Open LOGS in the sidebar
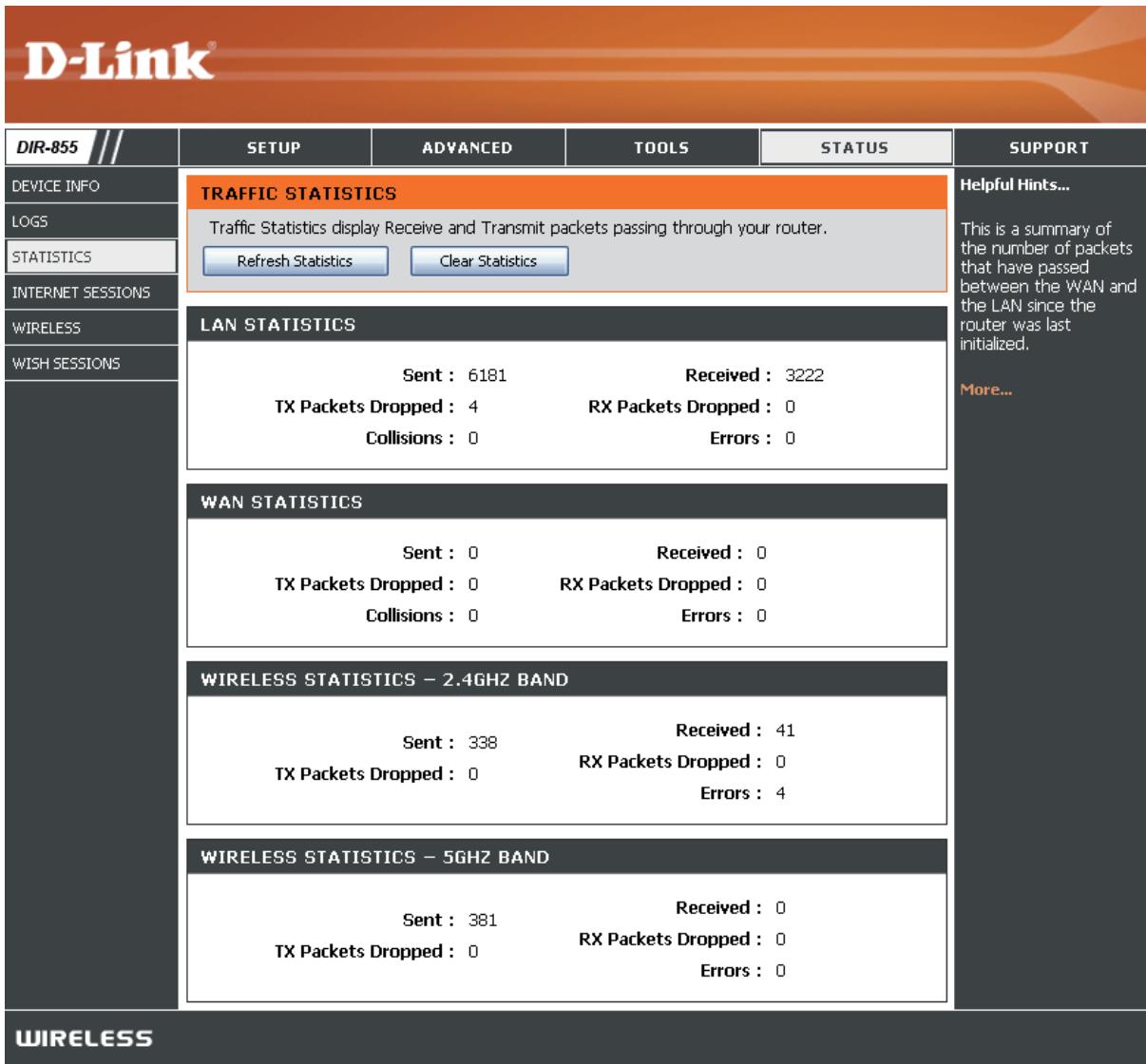The height and width of the screenshot is (1064, 1146). pyautogui.click(x=89, y=221)
